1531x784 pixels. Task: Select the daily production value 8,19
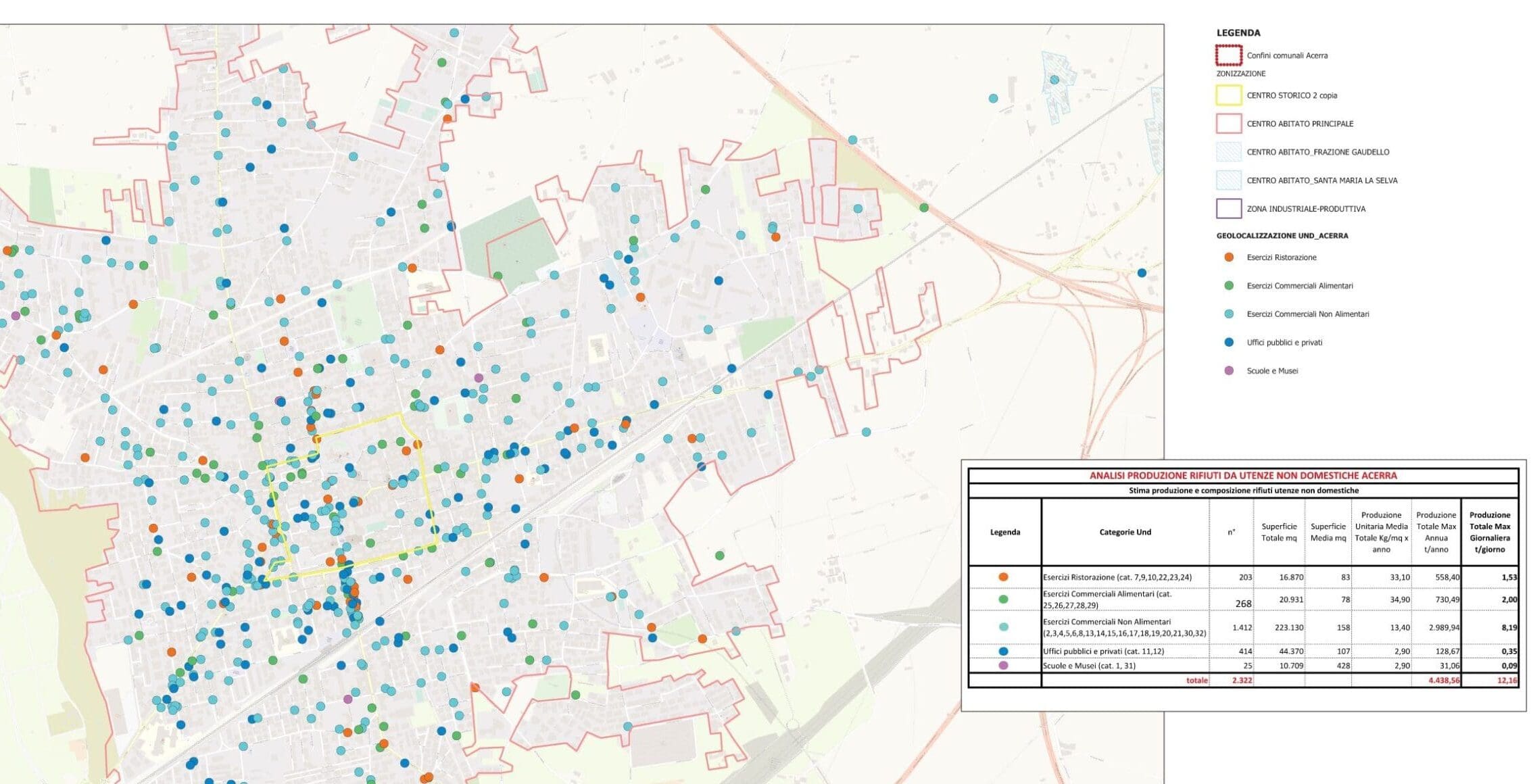coord(1509,628)
